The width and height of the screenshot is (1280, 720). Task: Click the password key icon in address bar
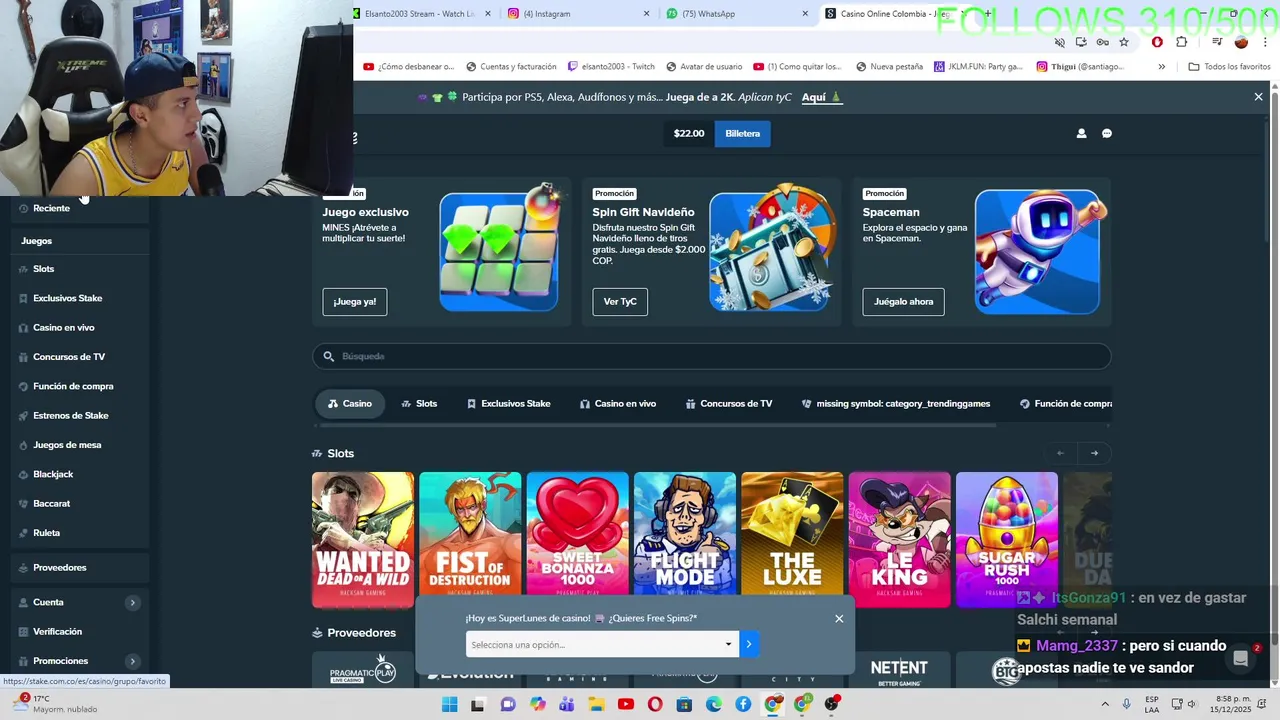pos(1102,42)
